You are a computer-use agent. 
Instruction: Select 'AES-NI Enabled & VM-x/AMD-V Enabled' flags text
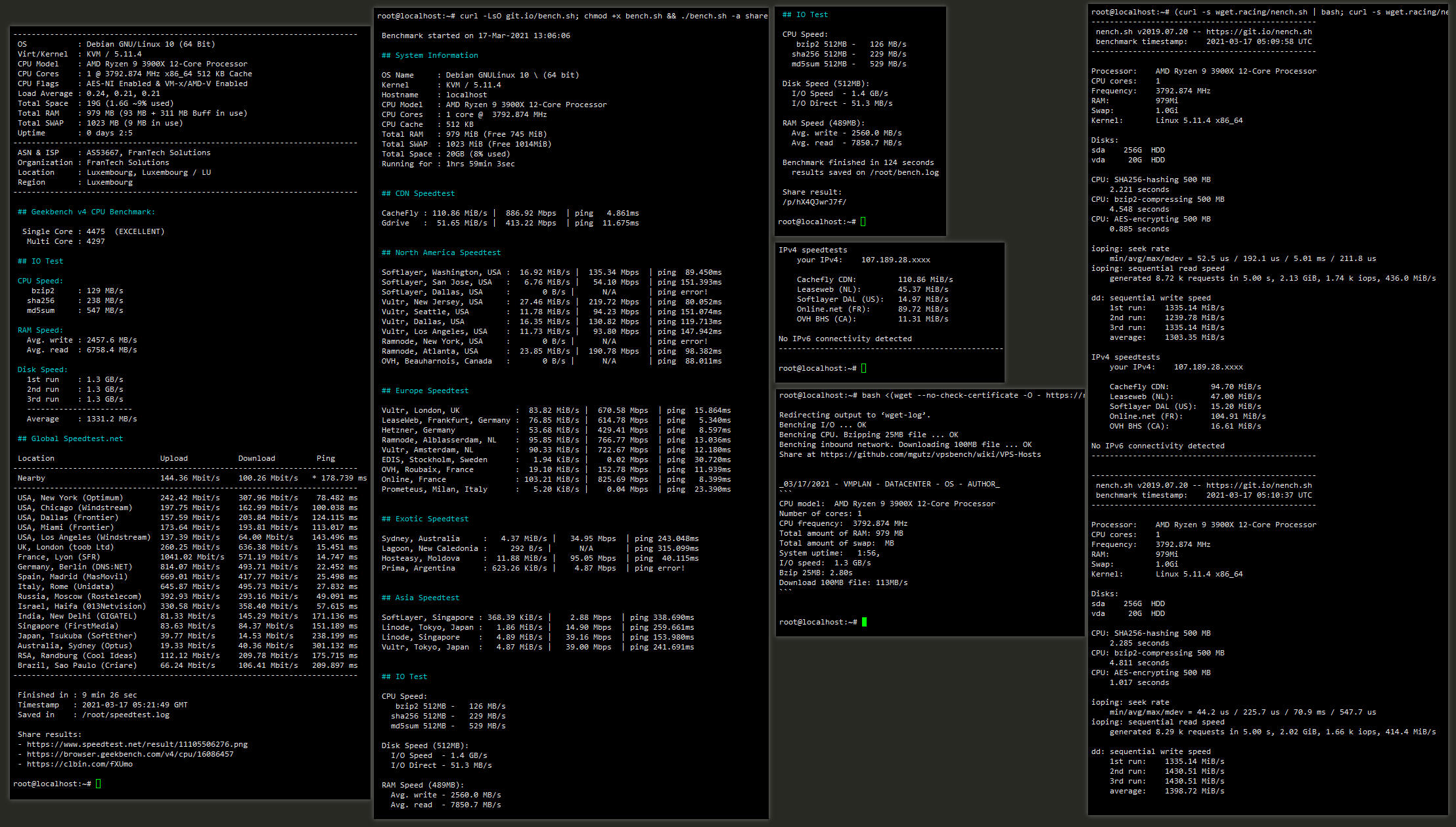[x=167, y=83]
